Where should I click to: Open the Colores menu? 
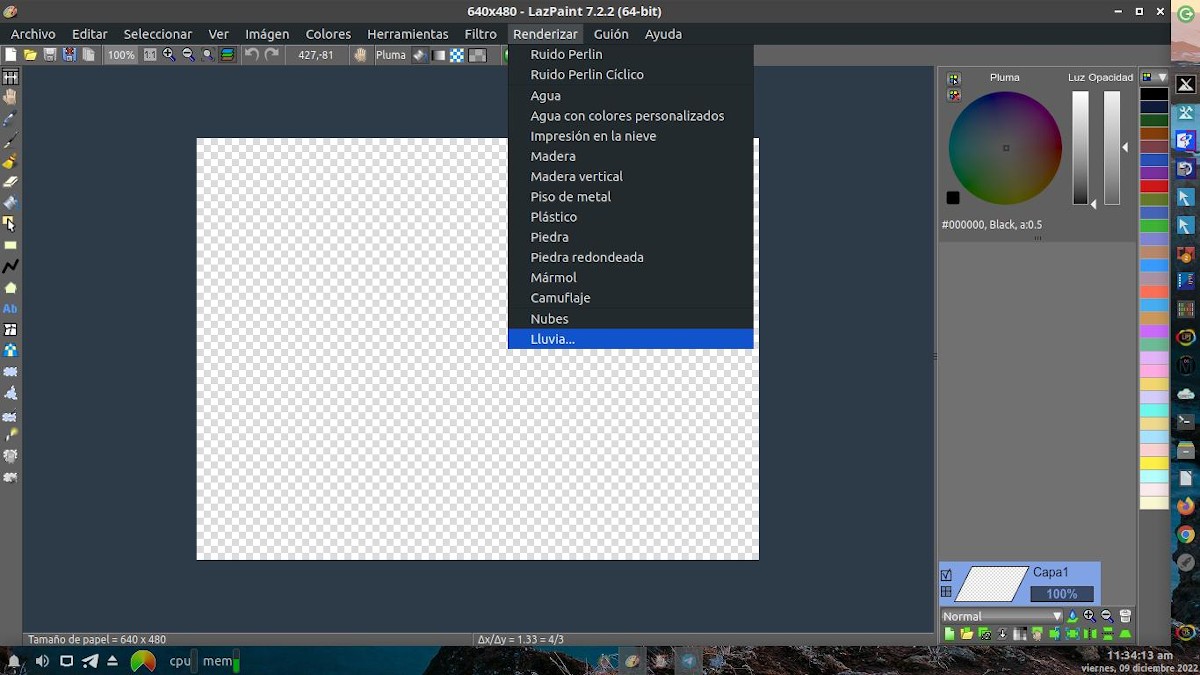coord(328,34)
